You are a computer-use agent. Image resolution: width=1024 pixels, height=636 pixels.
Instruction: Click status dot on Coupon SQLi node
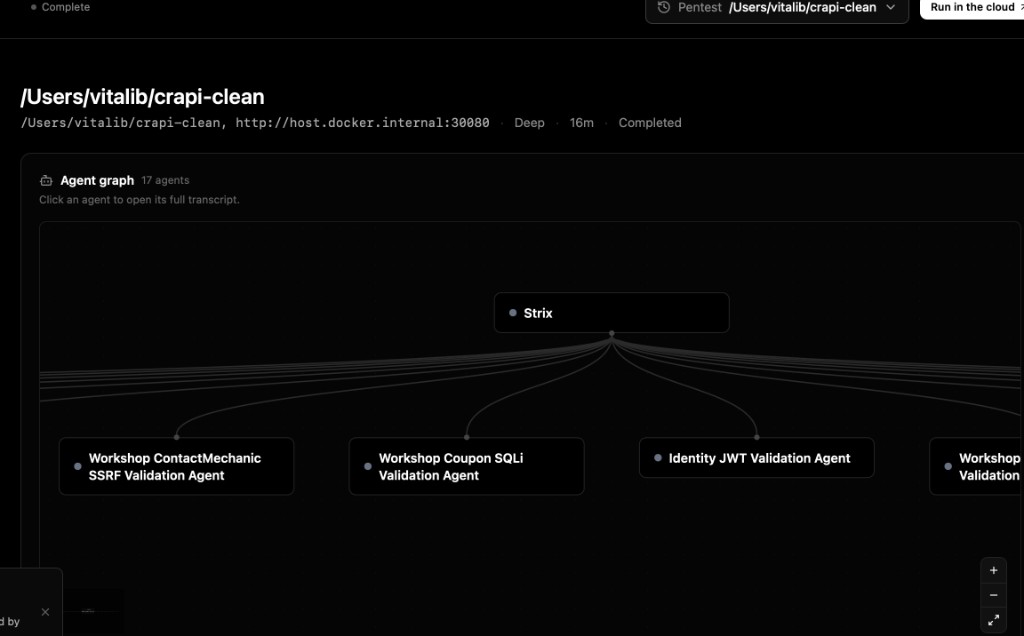click(368, 466)
